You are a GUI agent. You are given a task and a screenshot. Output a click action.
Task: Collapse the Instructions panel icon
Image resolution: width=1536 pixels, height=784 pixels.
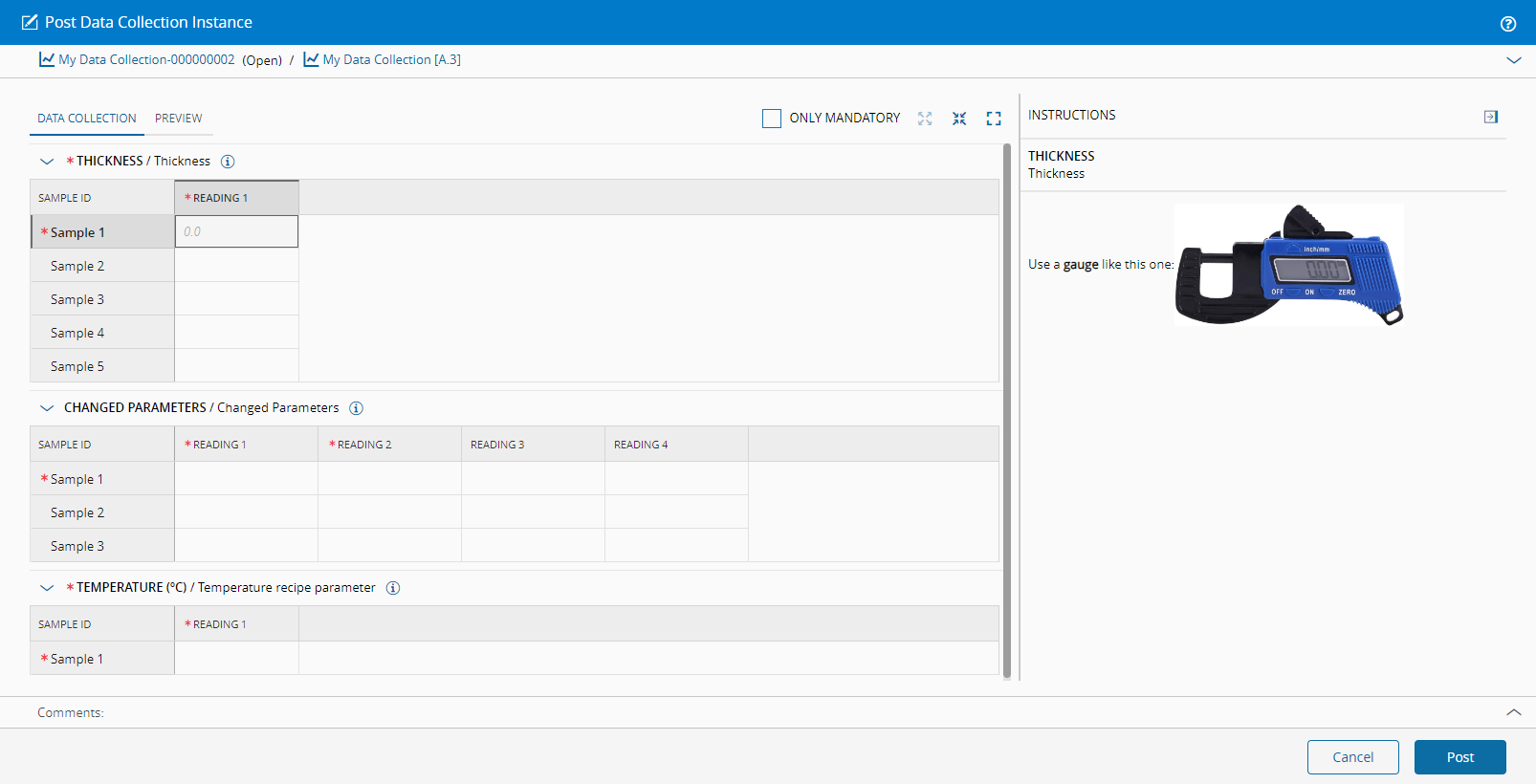[x=1490, y=117]
